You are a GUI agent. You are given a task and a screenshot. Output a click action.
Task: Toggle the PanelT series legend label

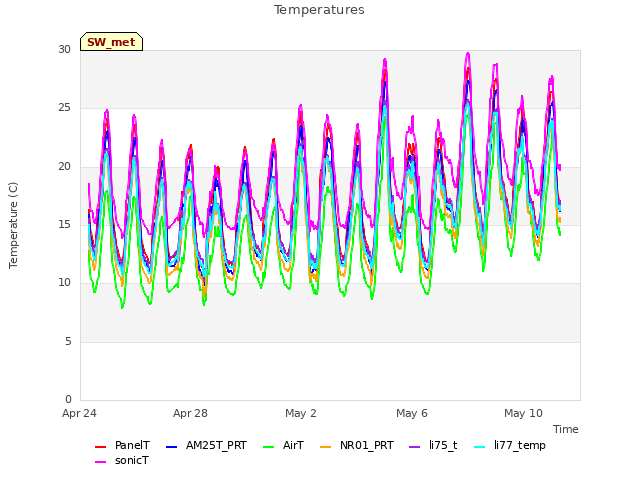click(x=132, y=445)
